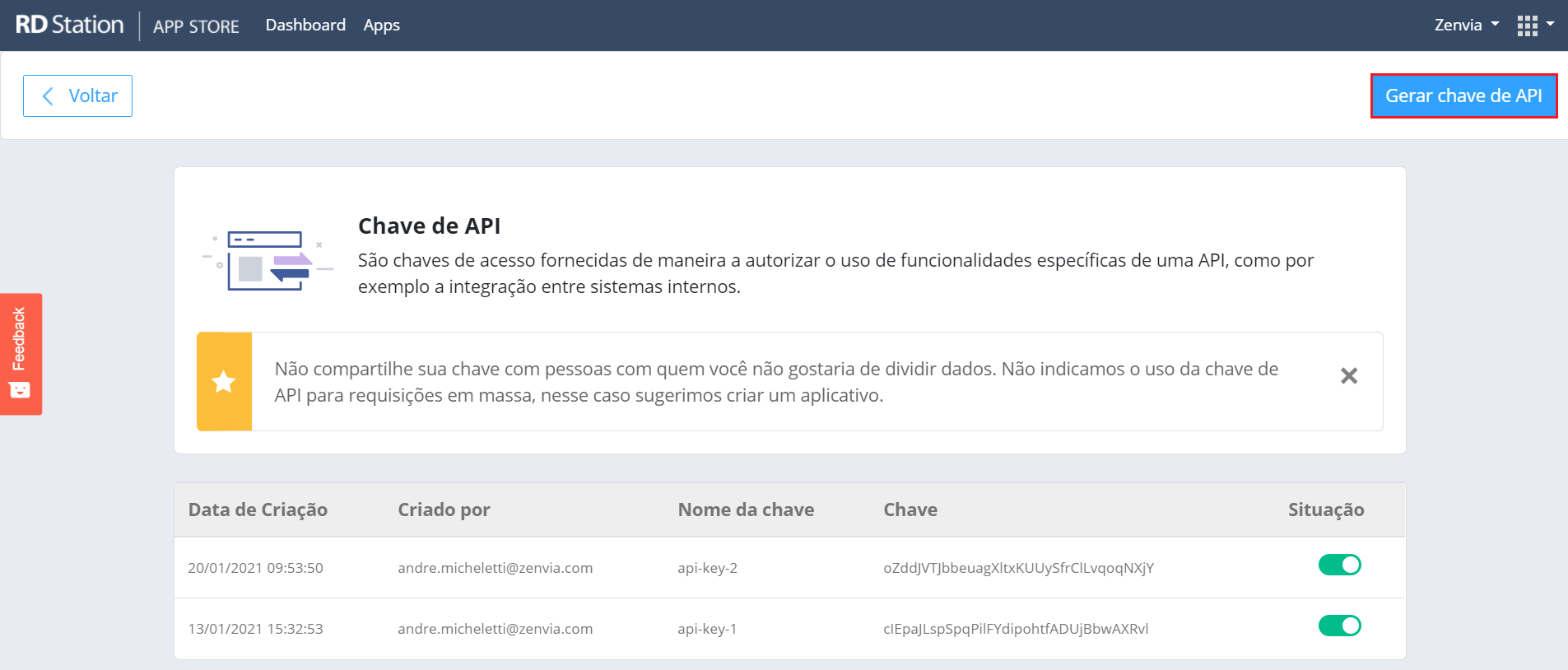This screenshot has width=1568, height=670.
Task: Click the Gerar chave de API button
Action: click(1463, 95)
